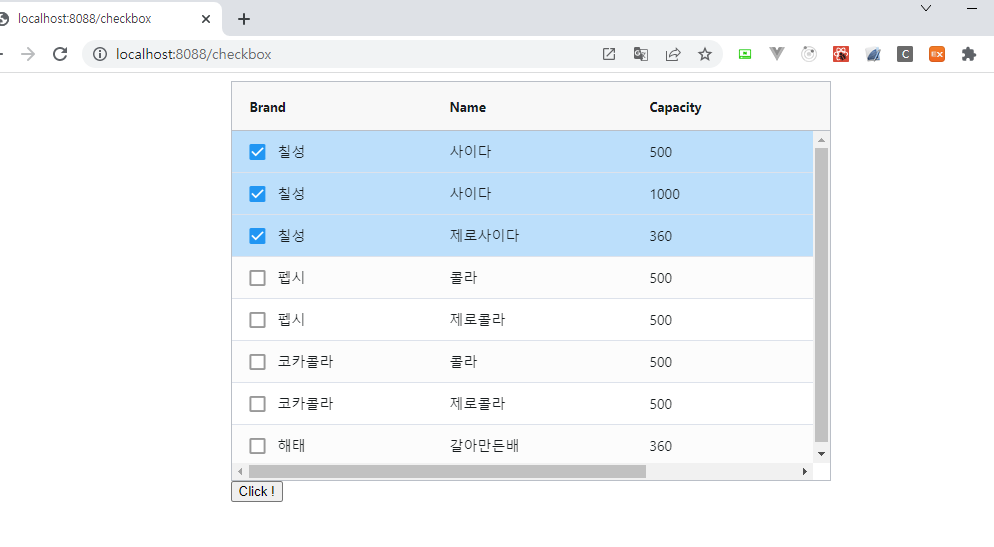This screenshot has width=994, height=547.
Task: Click the 갈아만든배 name cell
Action: [484, 446]
